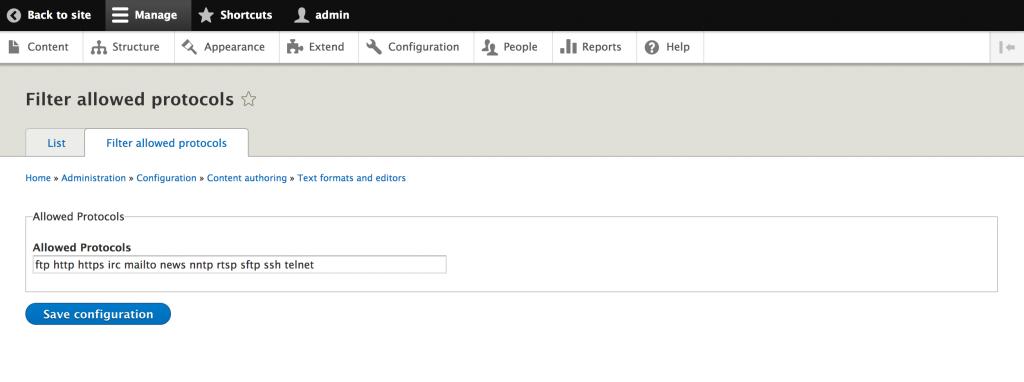Toggle the Manage hamburger menu
1024x382 pixels.
[x=148, y=15]
